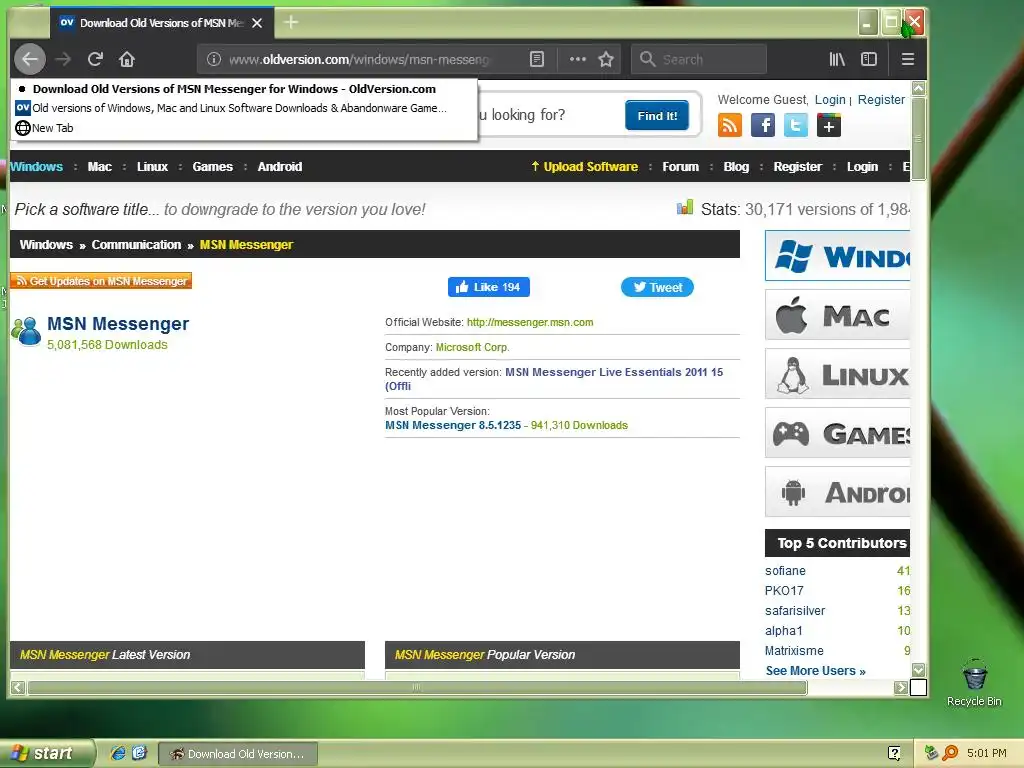The height and width of the screenshot is (768, 1024).
Task: Click the Find It! button
Action: (657, 116)
